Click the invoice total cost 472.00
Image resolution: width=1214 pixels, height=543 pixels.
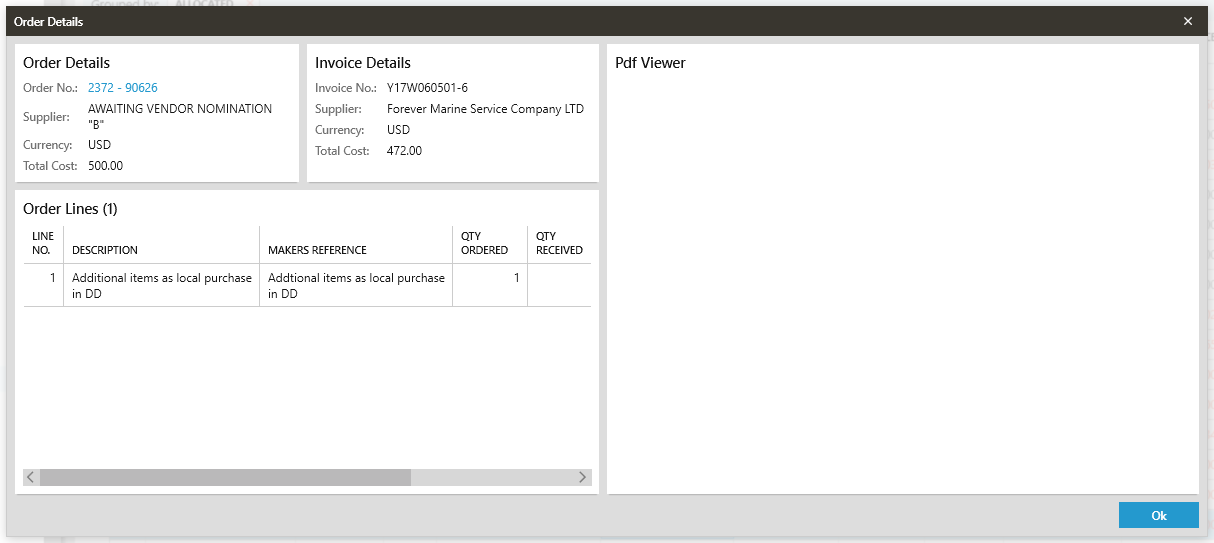[404, 151]
